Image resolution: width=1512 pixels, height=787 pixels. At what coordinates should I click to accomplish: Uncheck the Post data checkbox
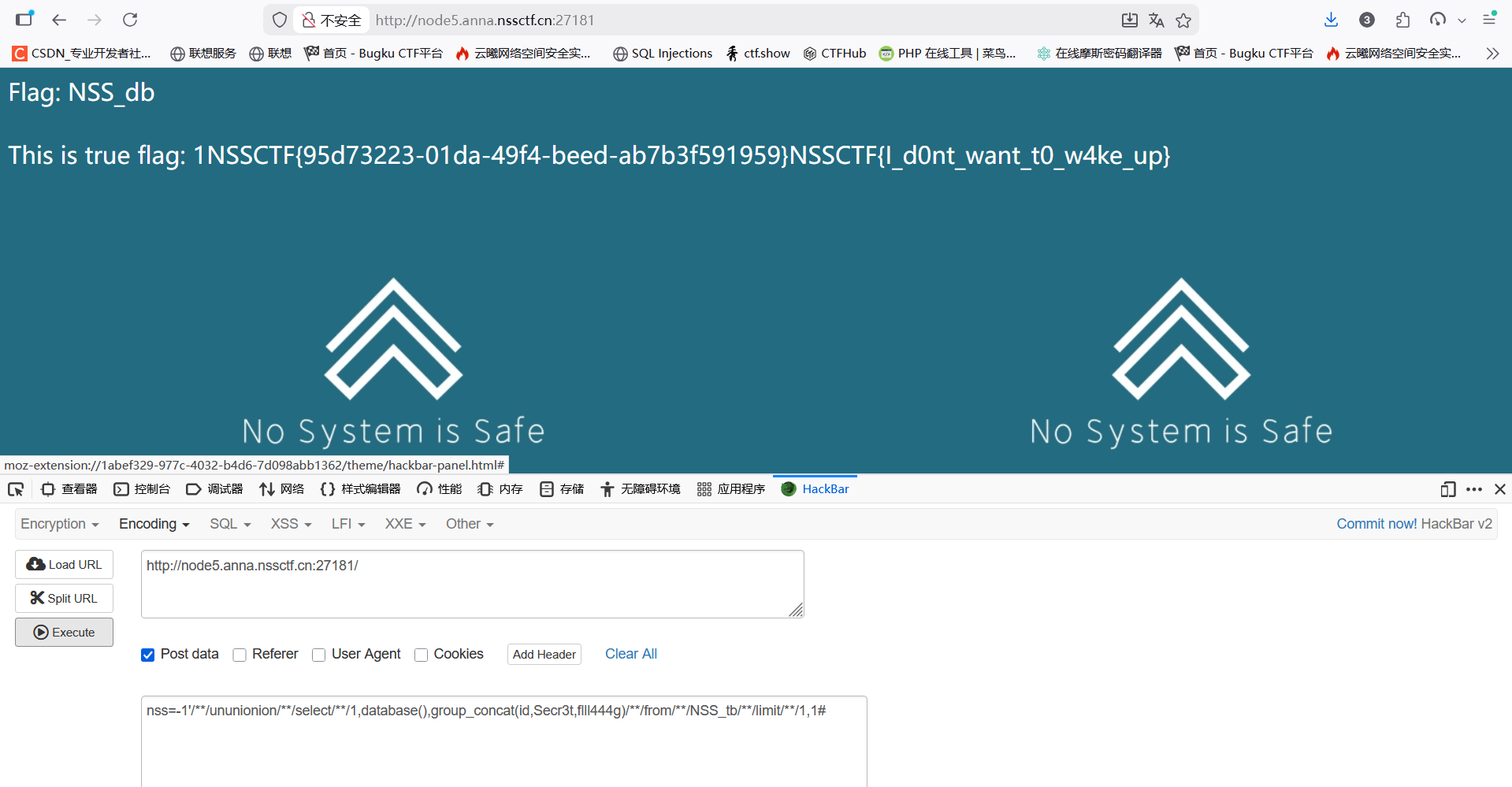click(x=147, y=655)
